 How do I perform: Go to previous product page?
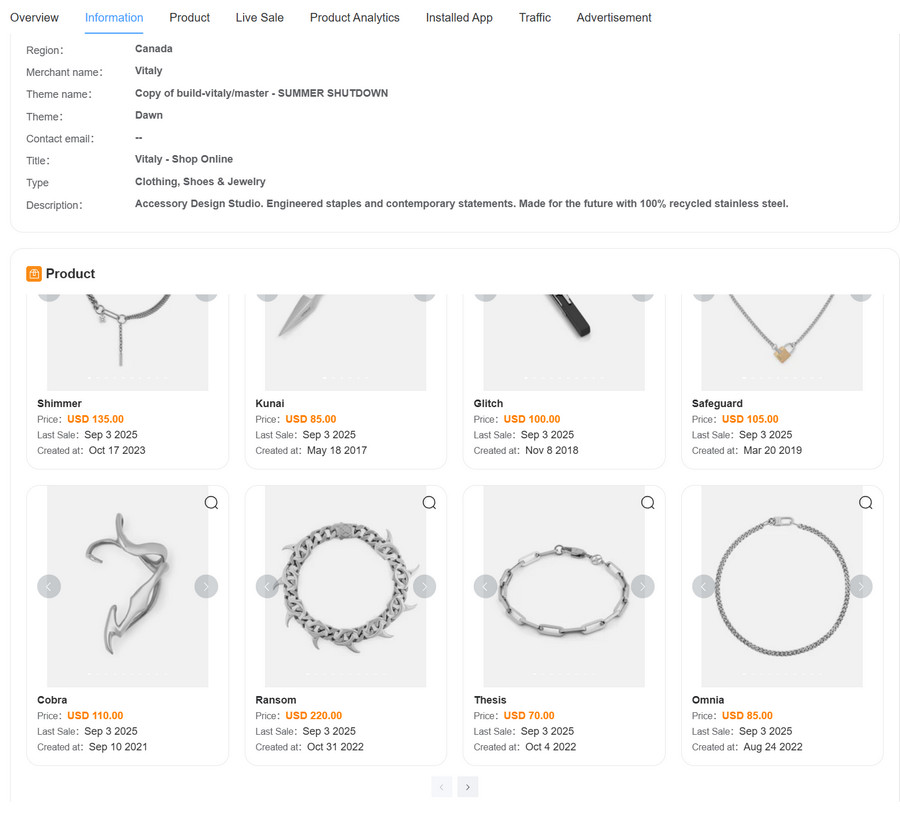[442, 787]
